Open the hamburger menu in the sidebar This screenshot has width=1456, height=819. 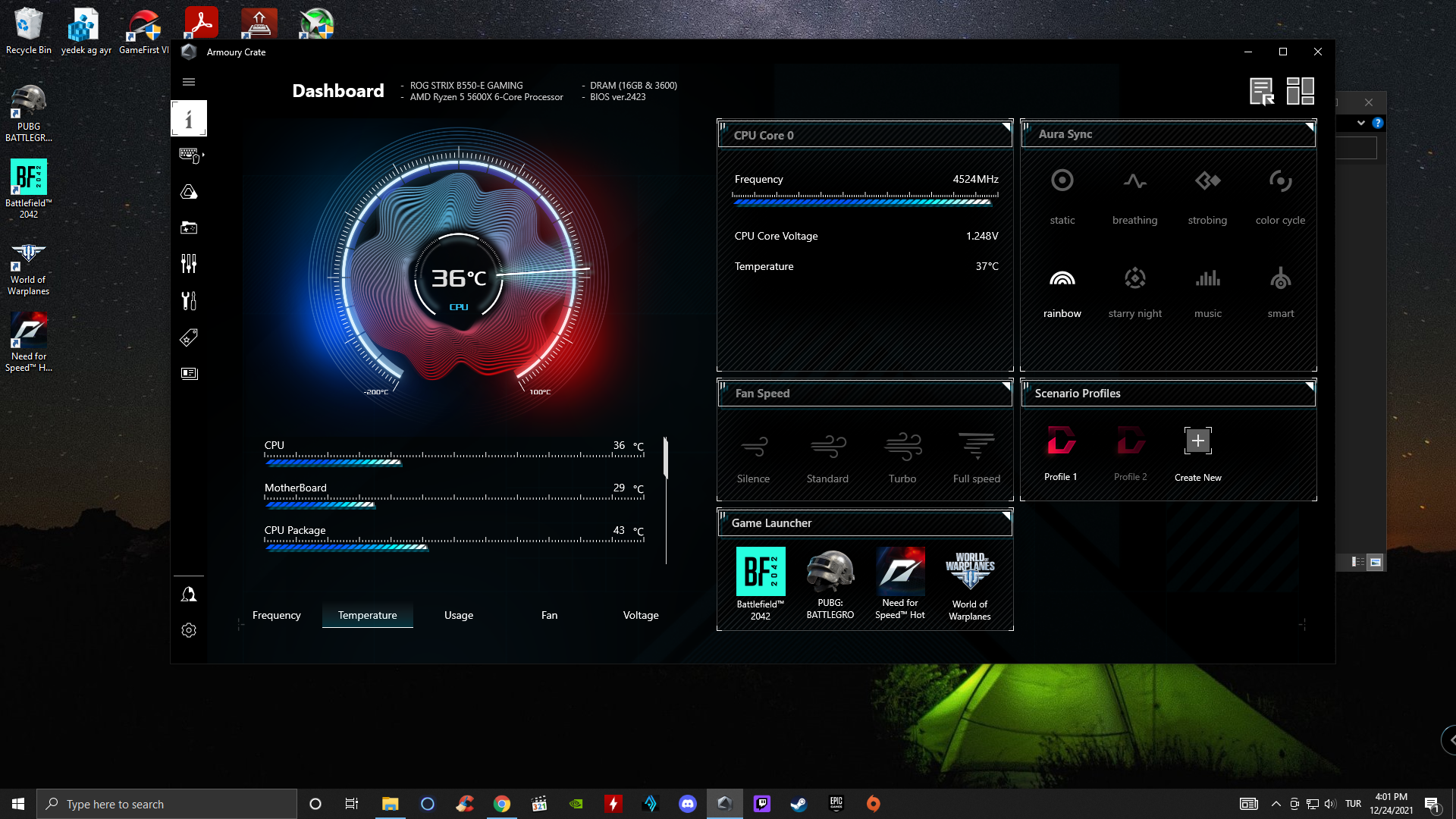coord(189,82)
